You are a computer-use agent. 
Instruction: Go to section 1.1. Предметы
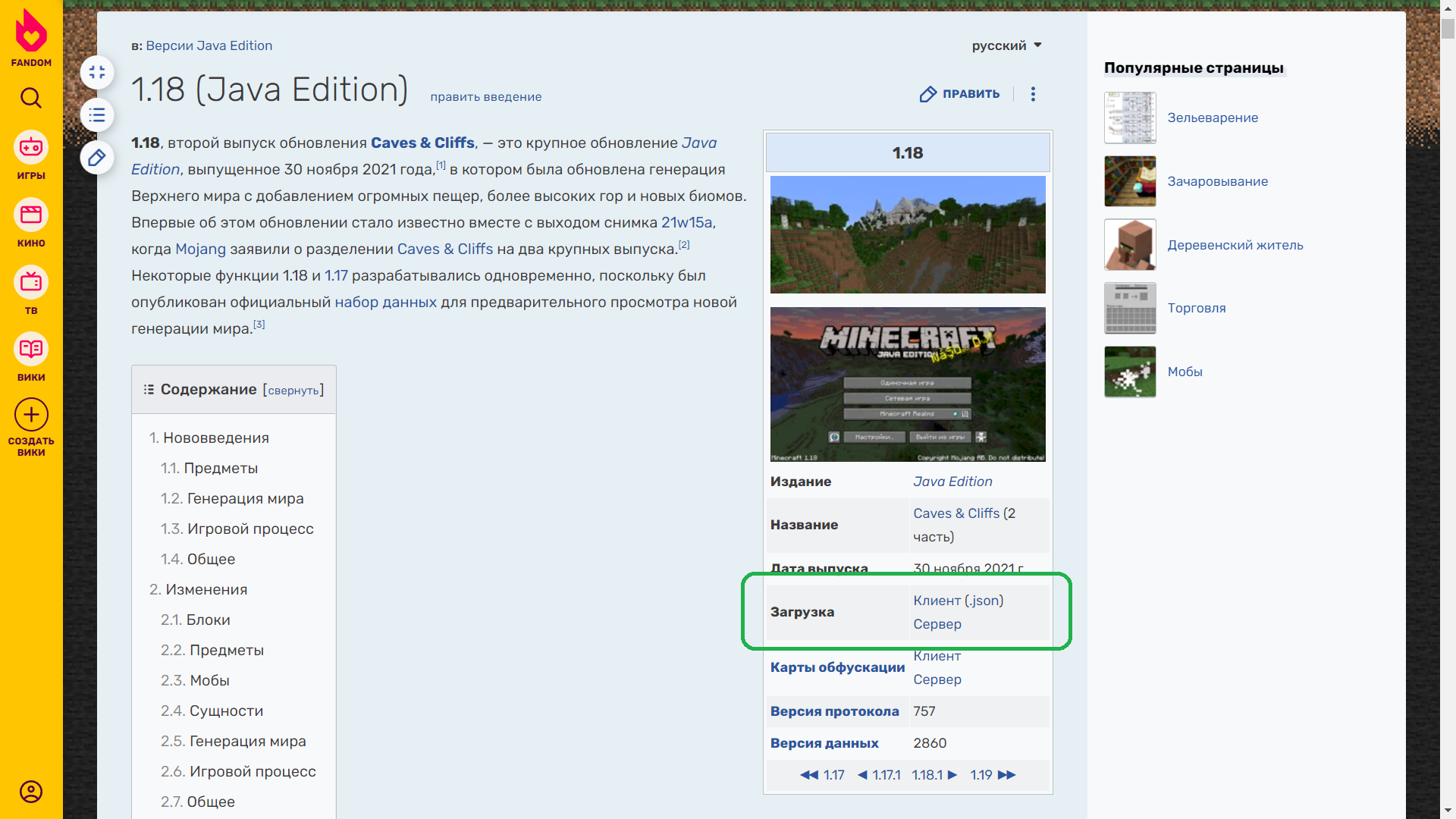click(209, 468)
